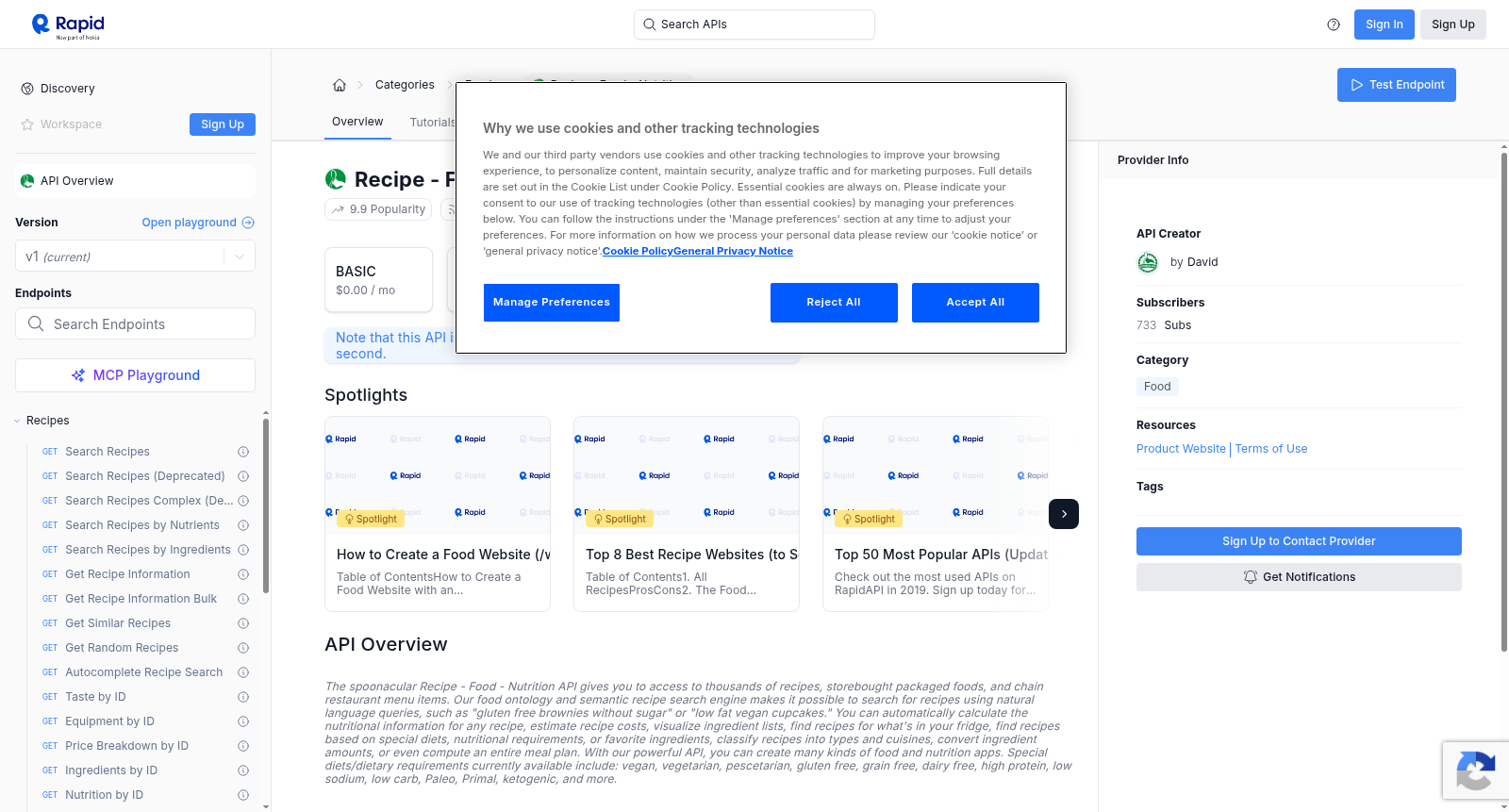Show info for Get Recipe Information Bulk
Viewport: 1509px width, 812px height.
(x=243, y=599)
